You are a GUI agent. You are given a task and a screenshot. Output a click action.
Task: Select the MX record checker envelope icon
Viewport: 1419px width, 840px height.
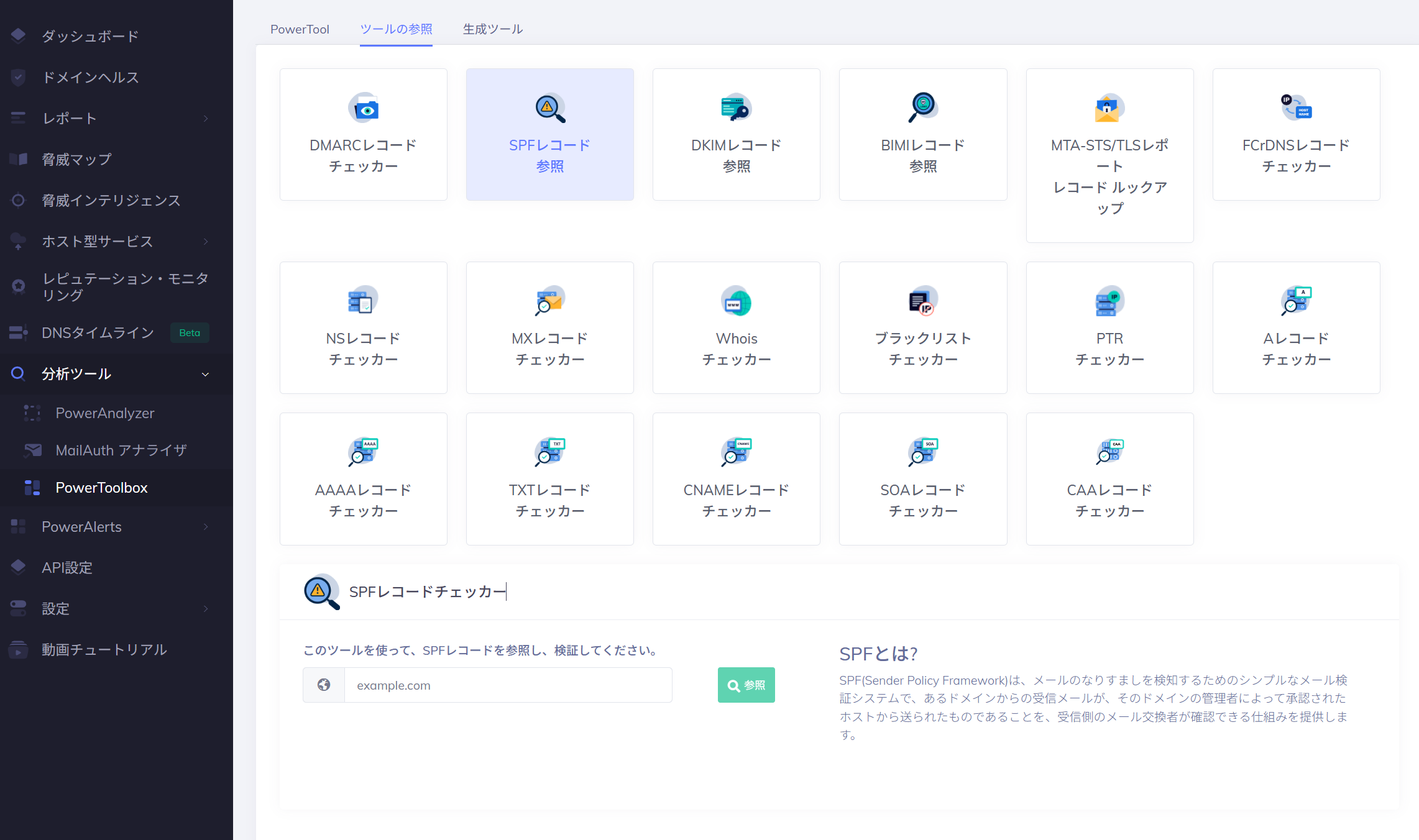coord(549,302)
